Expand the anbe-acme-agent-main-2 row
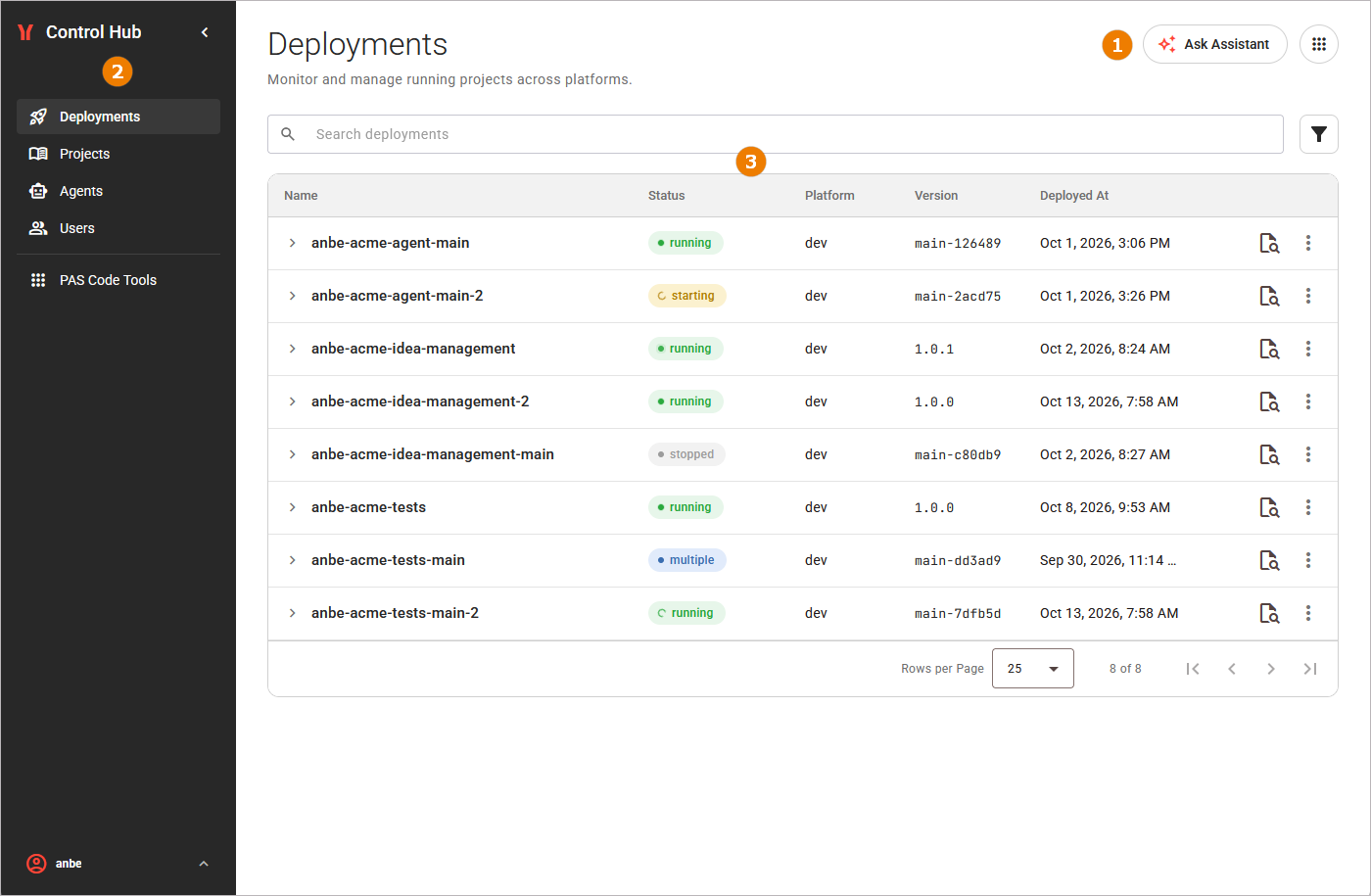This screenshot has height=896, width=1371. 292,296
